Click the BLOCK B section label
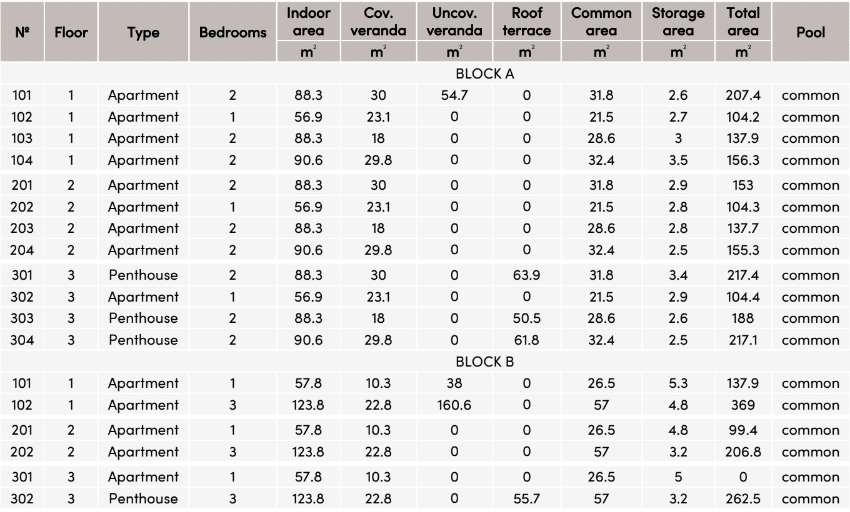Viewport: 850px width, 512px height. 485,361
